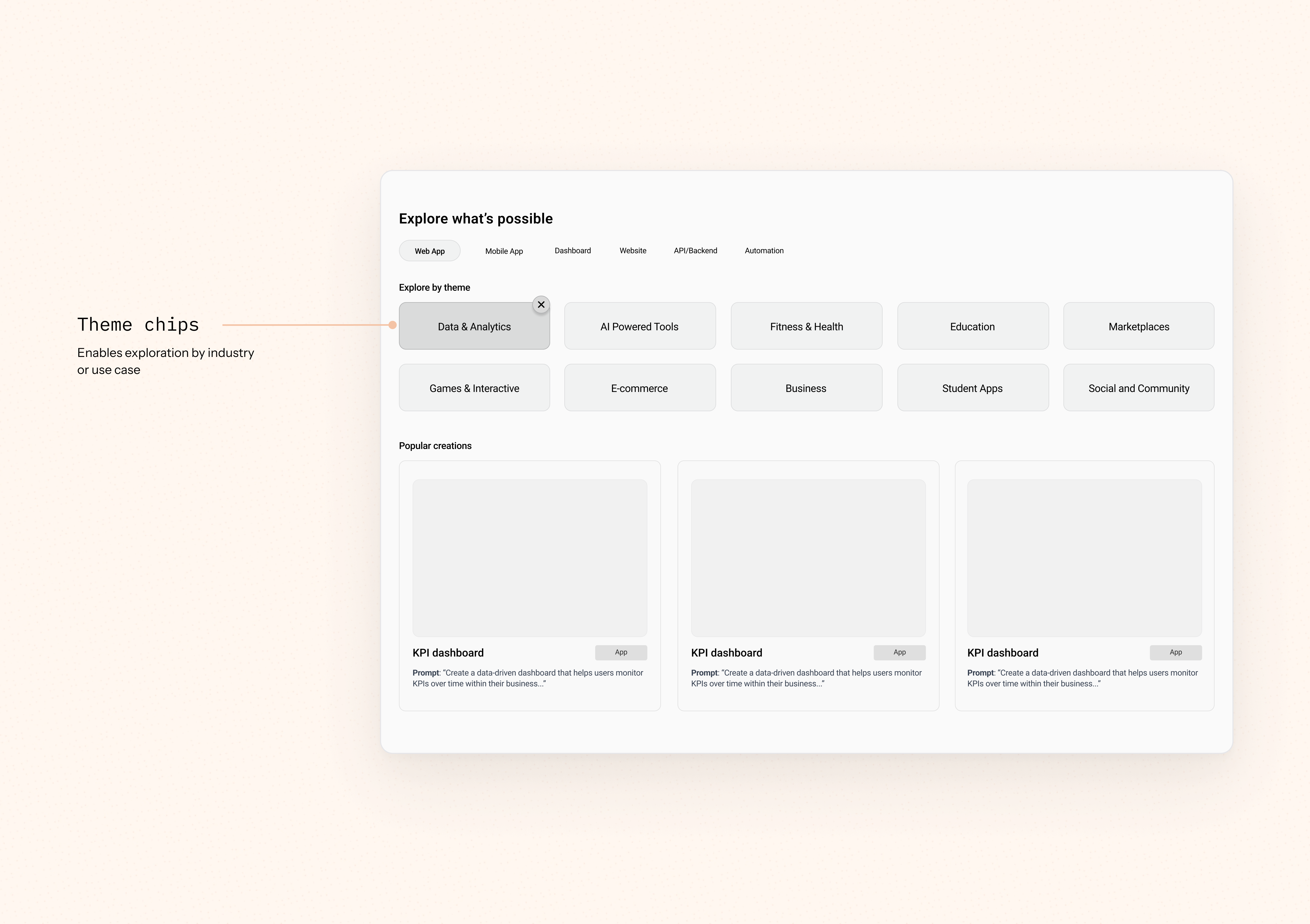Open the first KPI dashboard thumbnail
Screen dimensions: 1310x924
click(x=529, y=558)
